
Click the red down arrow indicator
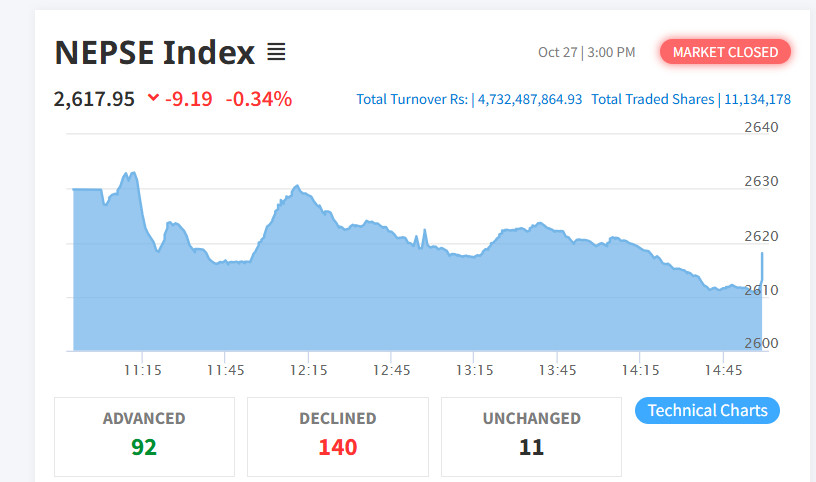pos(153,98)
